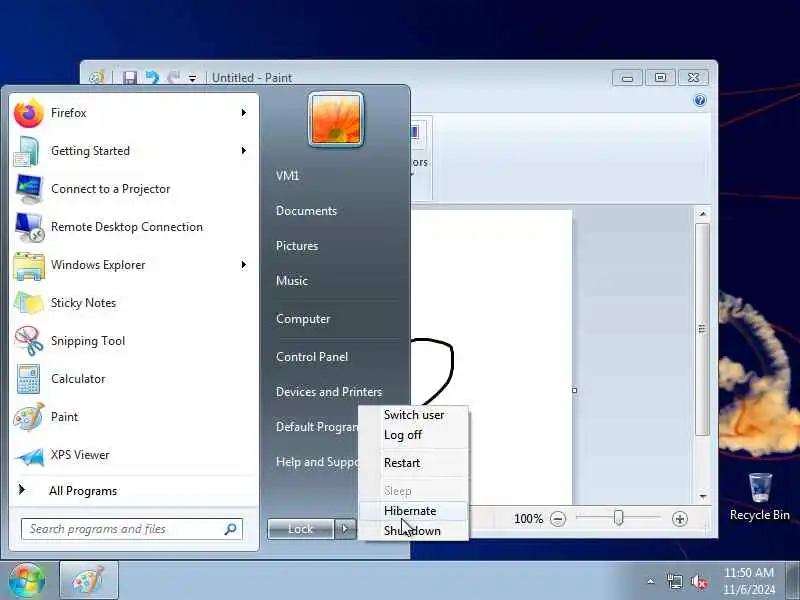Image resolution: width=800 pixels, height=600 pixels.
Task: Select Hibernate
Action: tap(414, 511)
